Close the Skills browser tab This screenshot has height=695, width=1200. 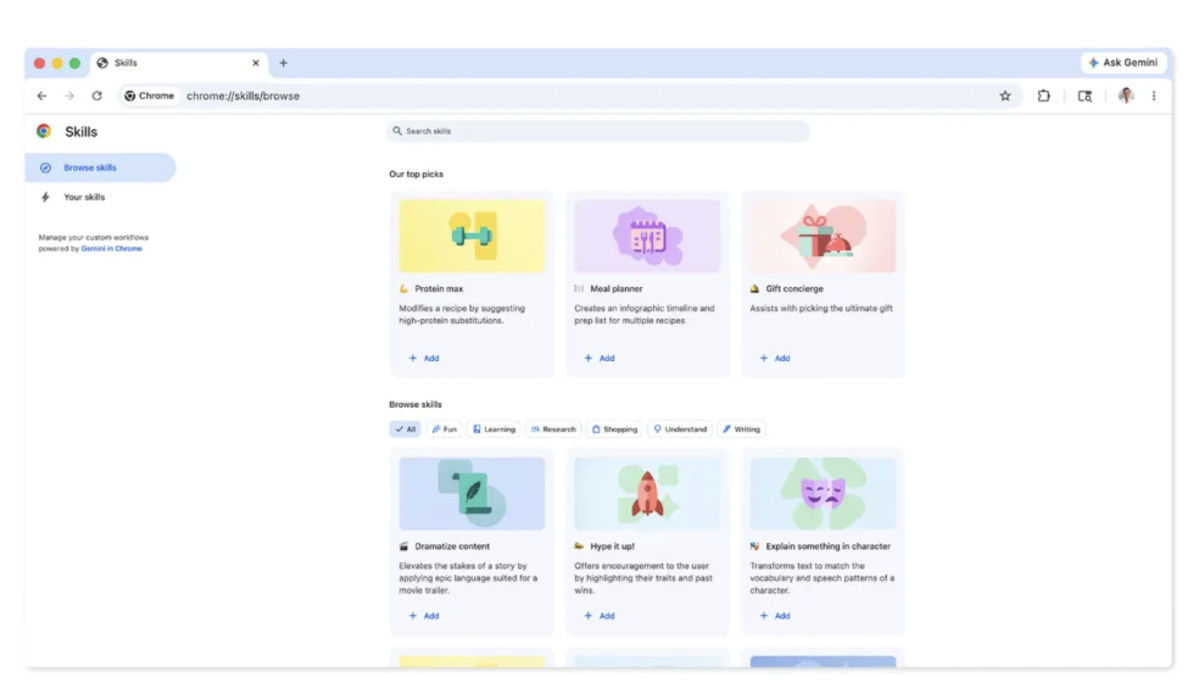(255, 63)
